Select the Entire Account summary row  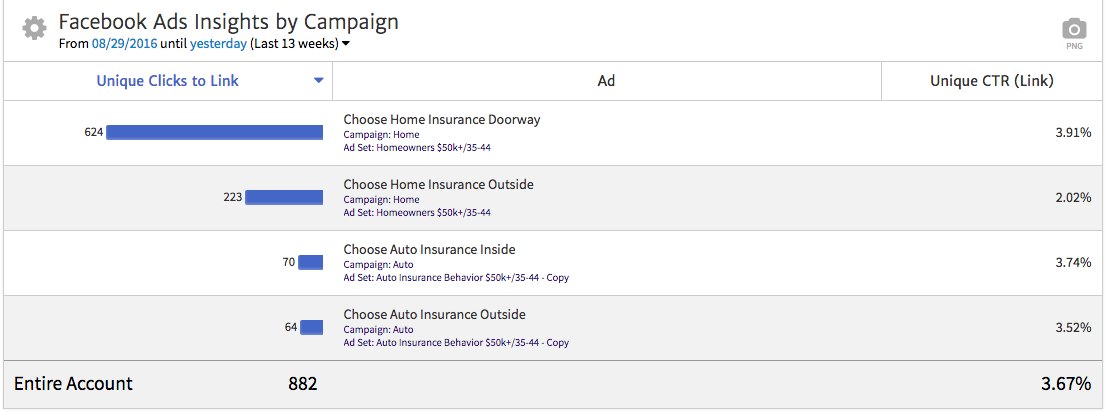(x=73, y=384)
